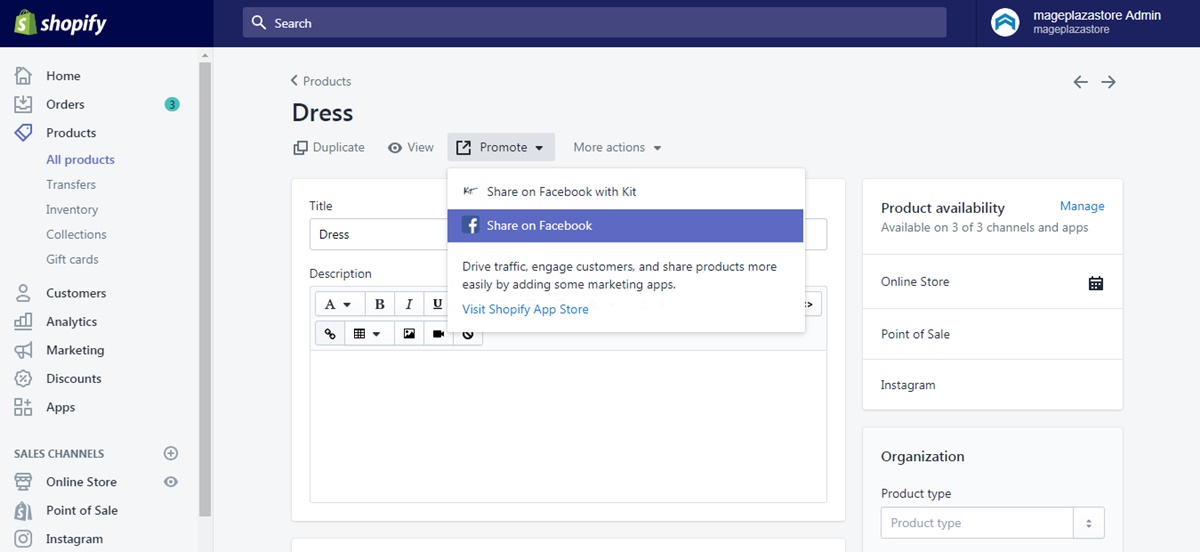
Task: Click into the Search bar
Action: 594,23
